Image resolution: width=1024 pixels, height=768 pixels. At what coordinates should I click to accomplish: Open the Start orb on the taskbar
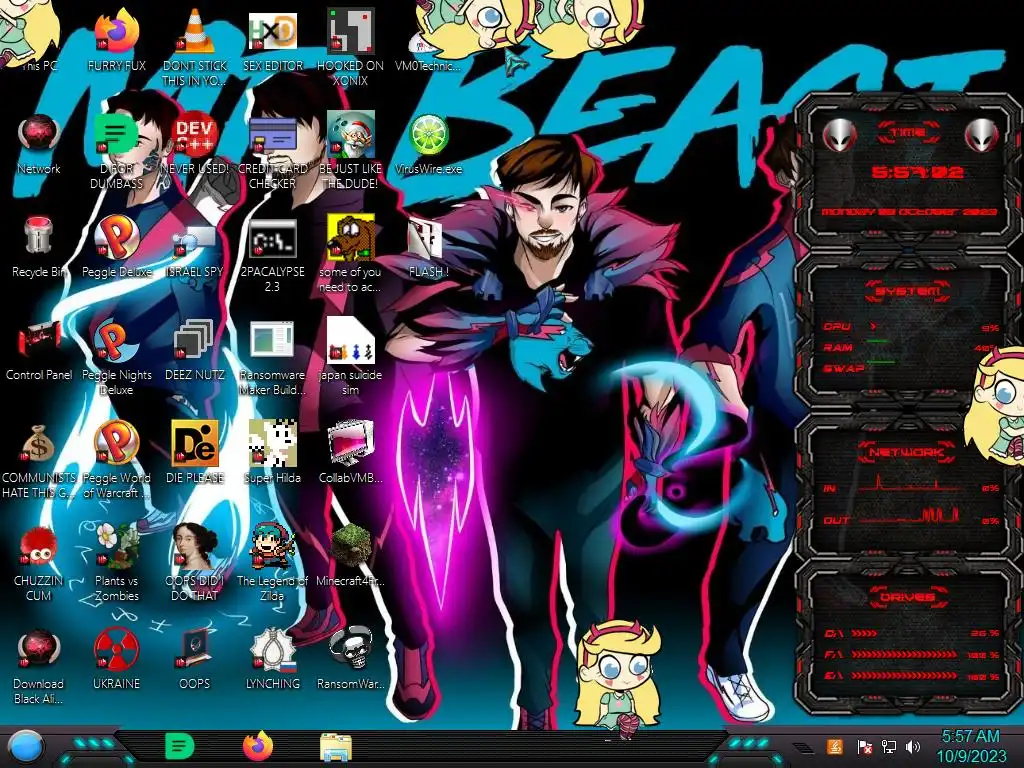tap(26, 746)
